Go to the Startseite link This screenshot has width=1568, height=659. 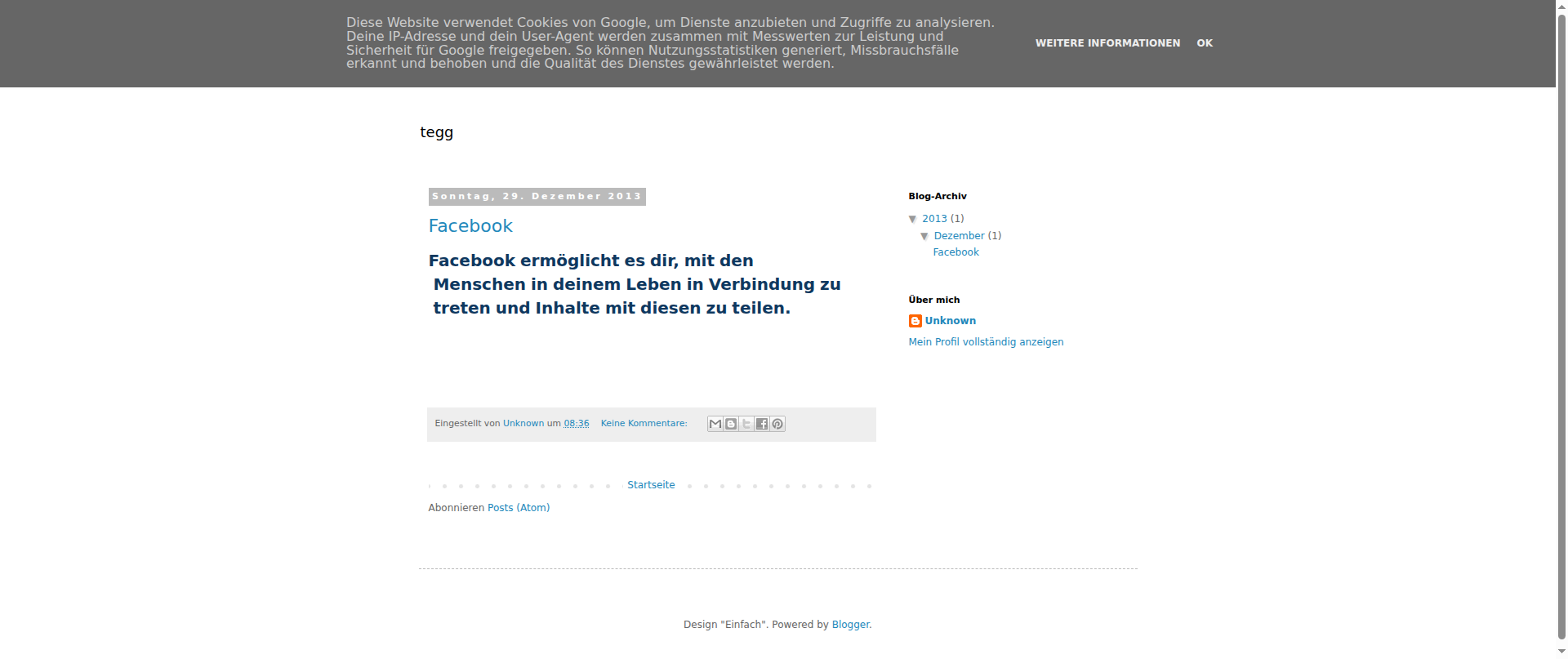point(651,485)
